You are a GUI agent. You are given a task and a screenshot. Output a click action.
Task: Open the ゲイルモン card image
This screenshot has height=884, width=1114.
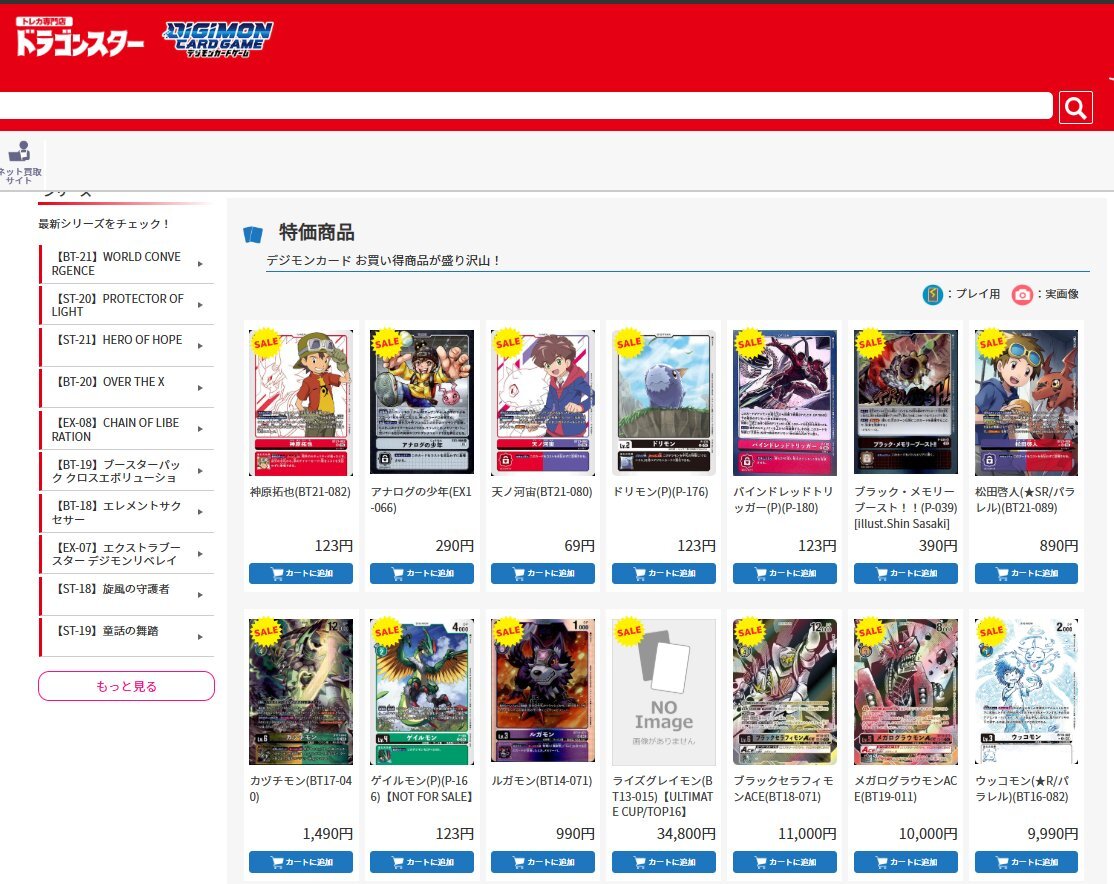[422, 691]
